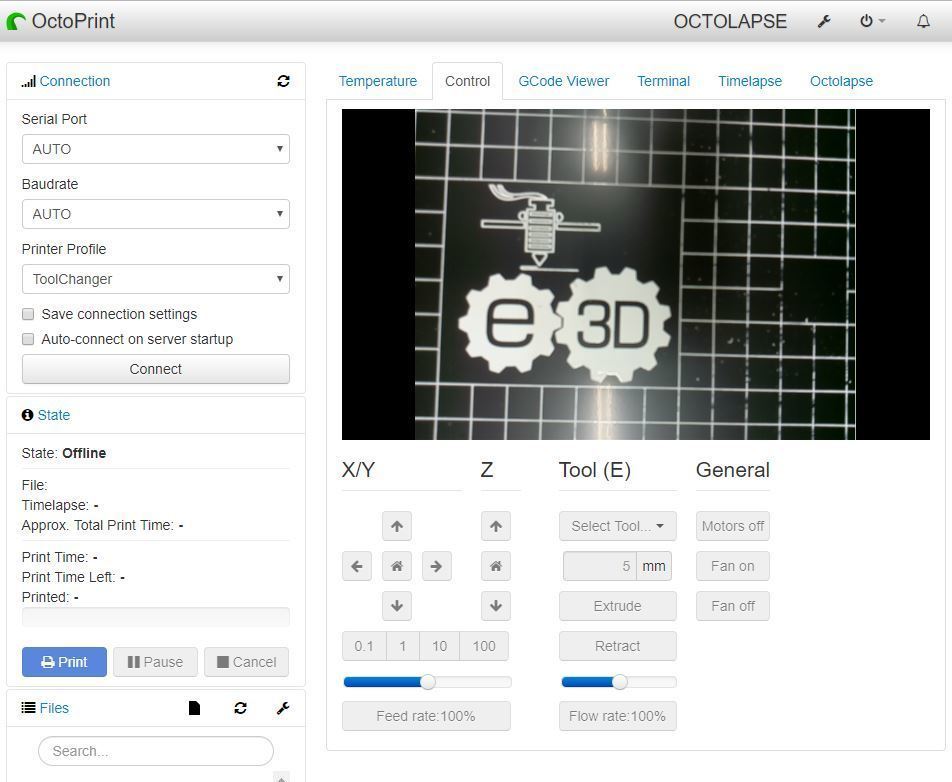Check Auto-connect on server startup
Viewport: 952px width, 782px height.
point(28,339)
